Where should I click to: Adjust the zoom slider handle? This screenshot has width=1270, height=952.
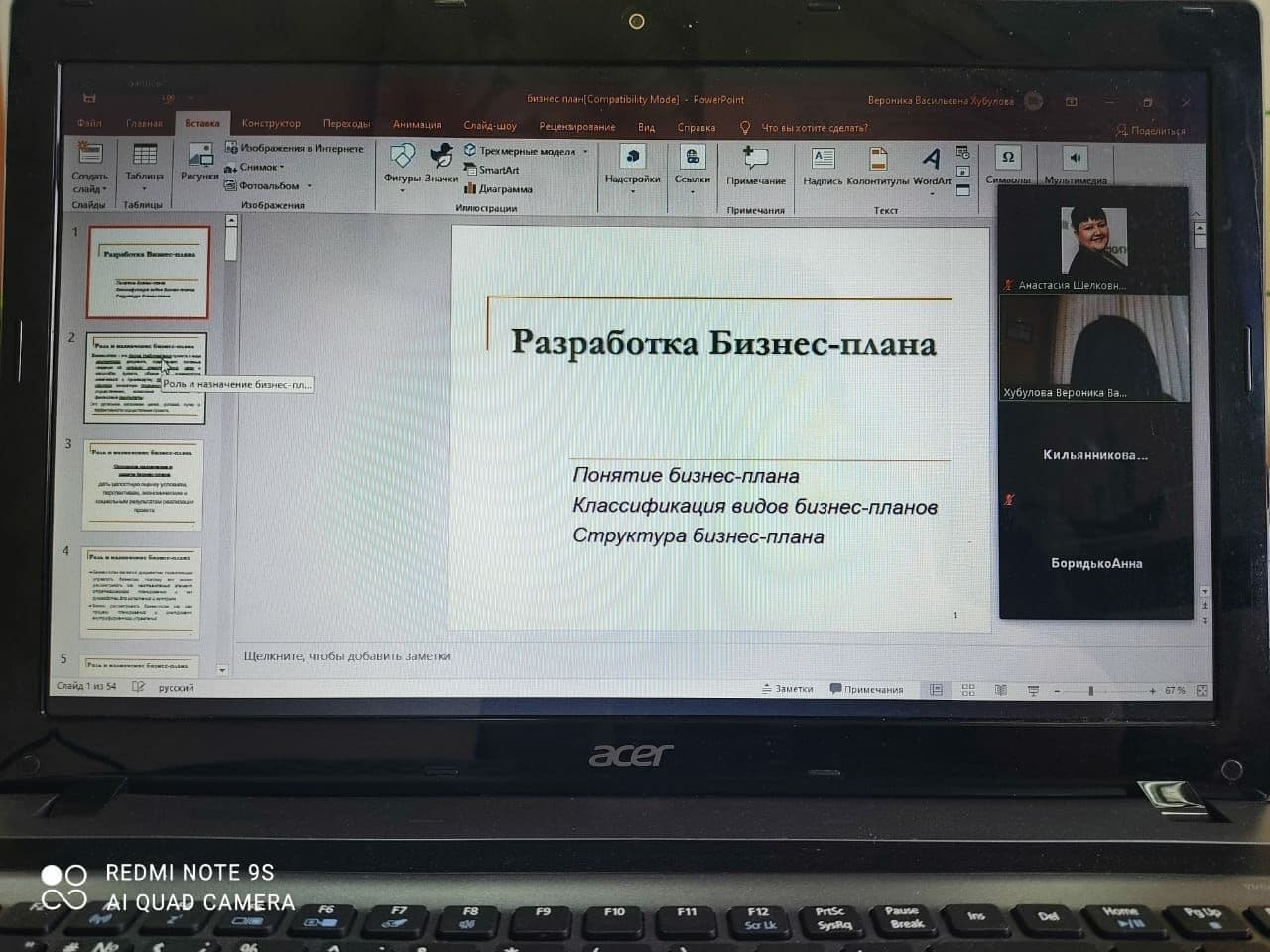click(1091, 691)
